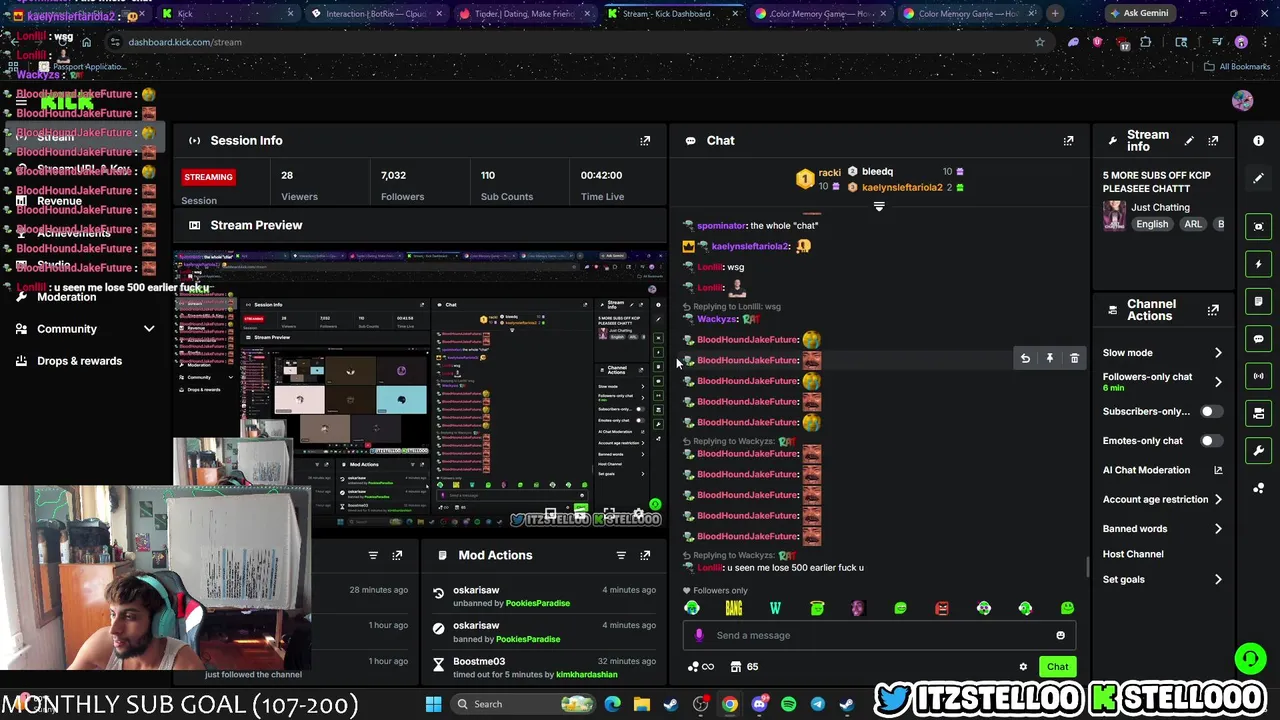Open the user avatar at top right
The height and width of the screenshot is (720, 1280).
point(1242,101)
